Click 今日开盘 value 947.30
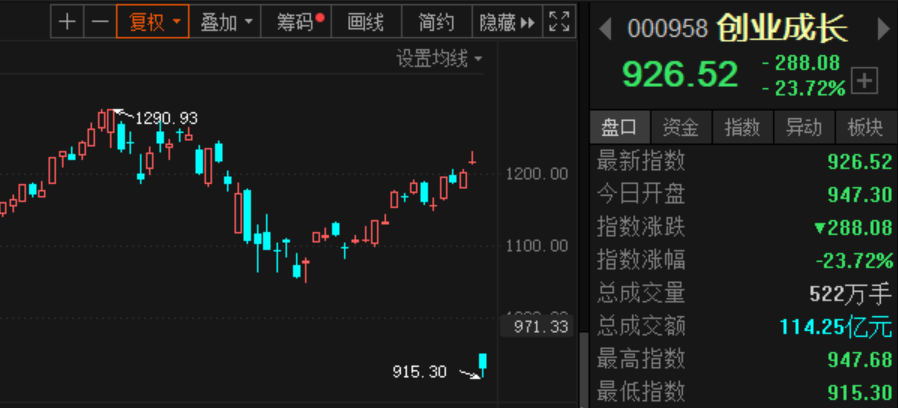Screen dimensions: 898x408 coord(860,195)
